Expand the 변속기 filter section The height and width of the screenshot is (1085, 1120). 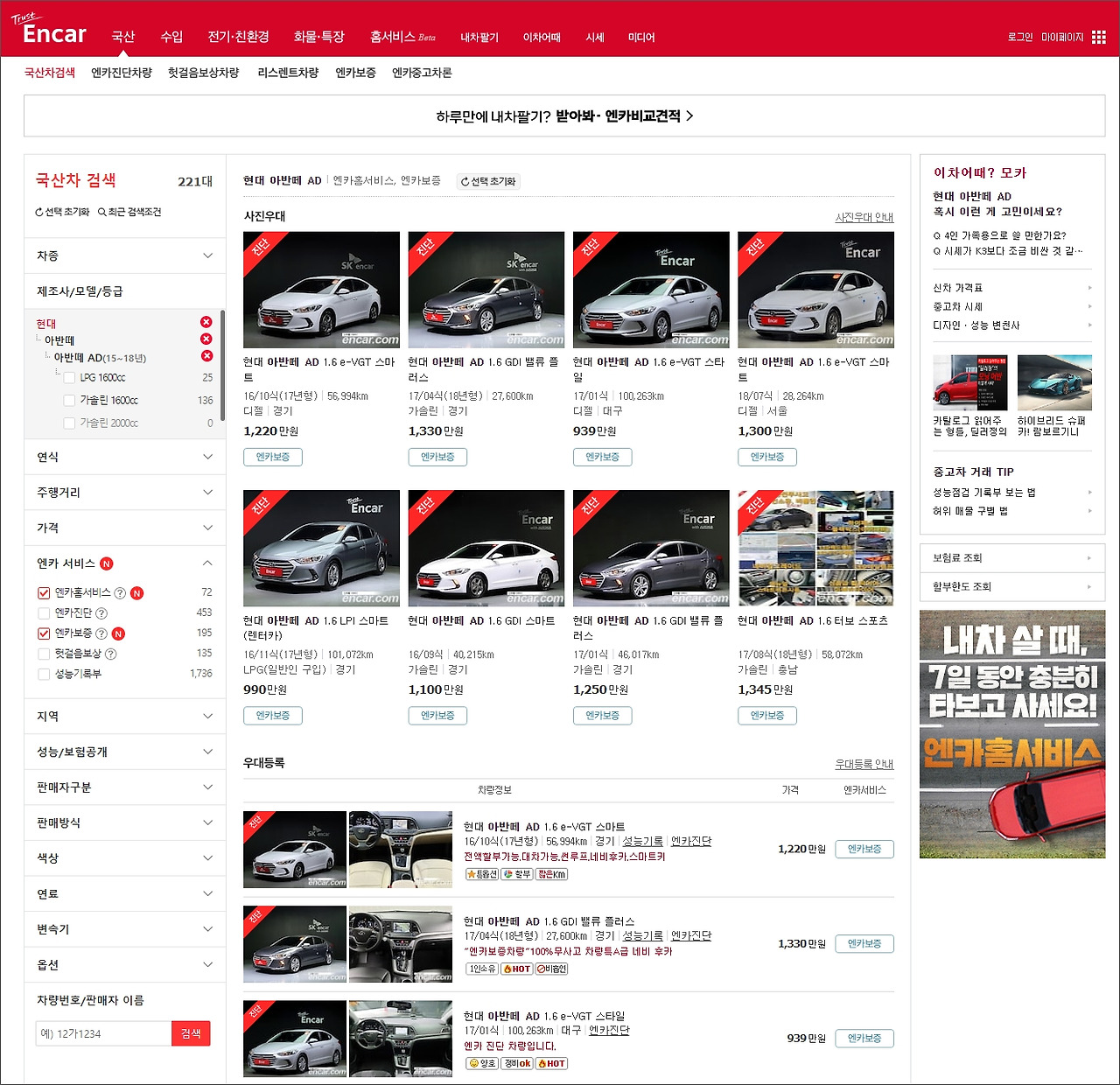point(124,929)
